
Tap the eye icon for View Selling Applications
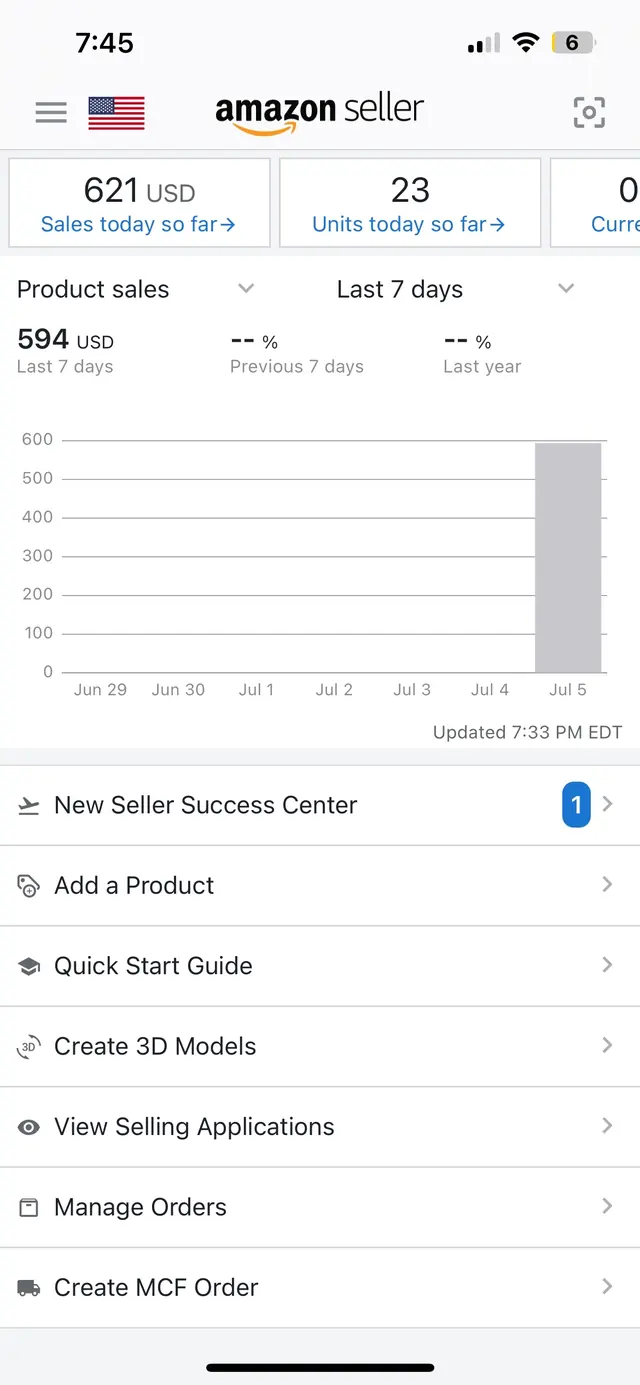pyautogui.click(x=29, y=1127)
